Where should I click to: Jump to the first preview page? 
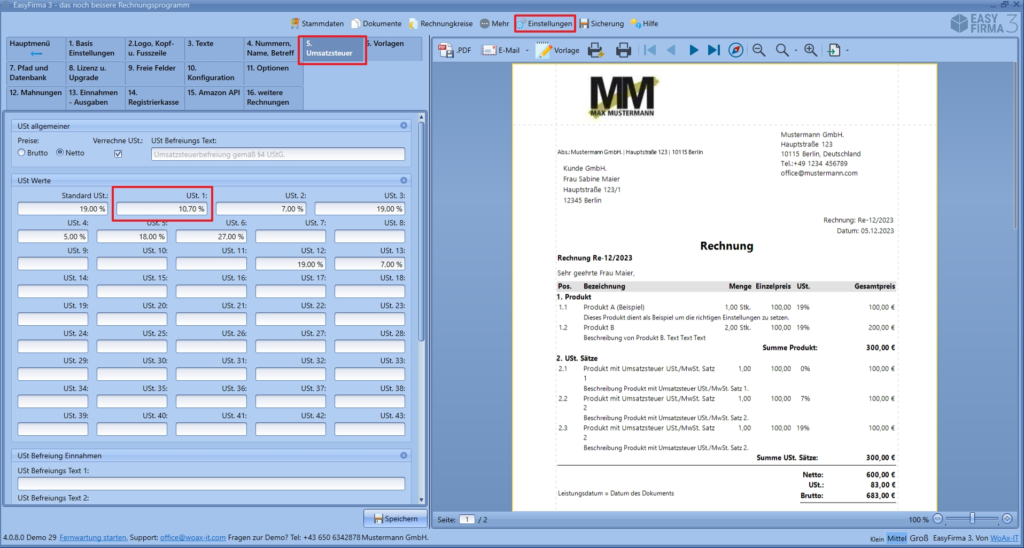click(651, 50)
